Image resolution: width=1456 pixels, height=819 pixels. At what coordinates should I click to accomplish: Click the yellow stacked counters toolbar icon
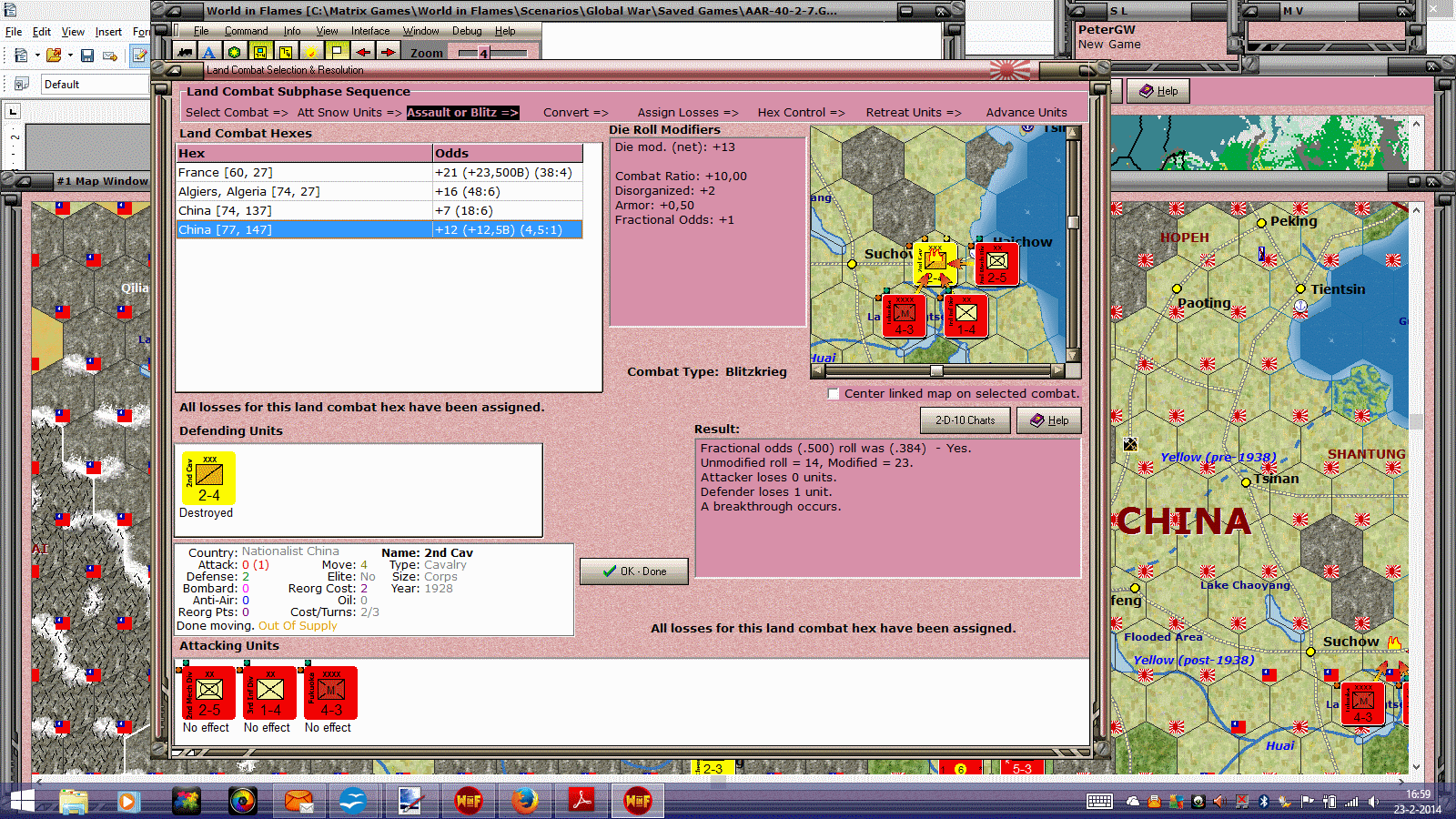click(x=285, y=53)
